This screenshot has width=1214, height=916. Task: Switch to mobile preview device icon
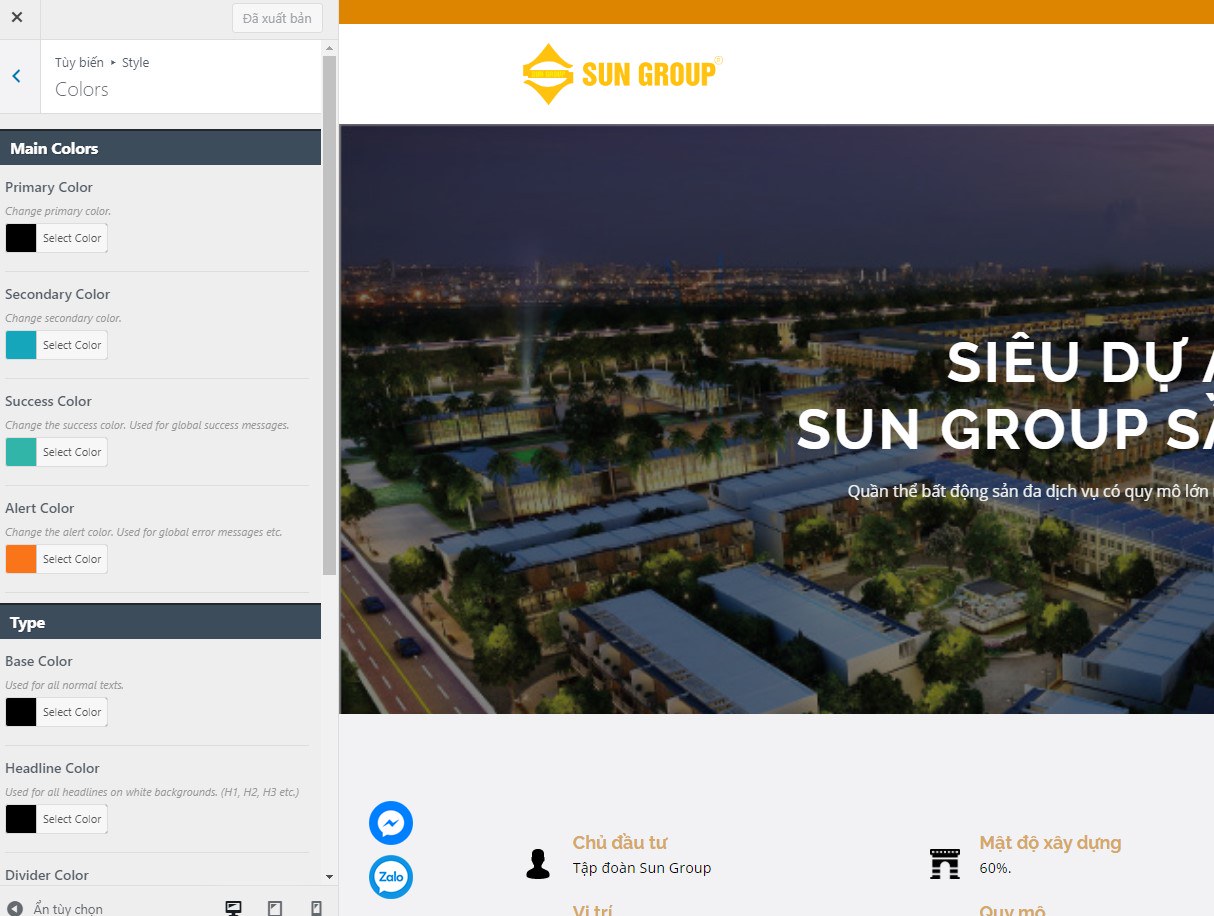point(316,908)
